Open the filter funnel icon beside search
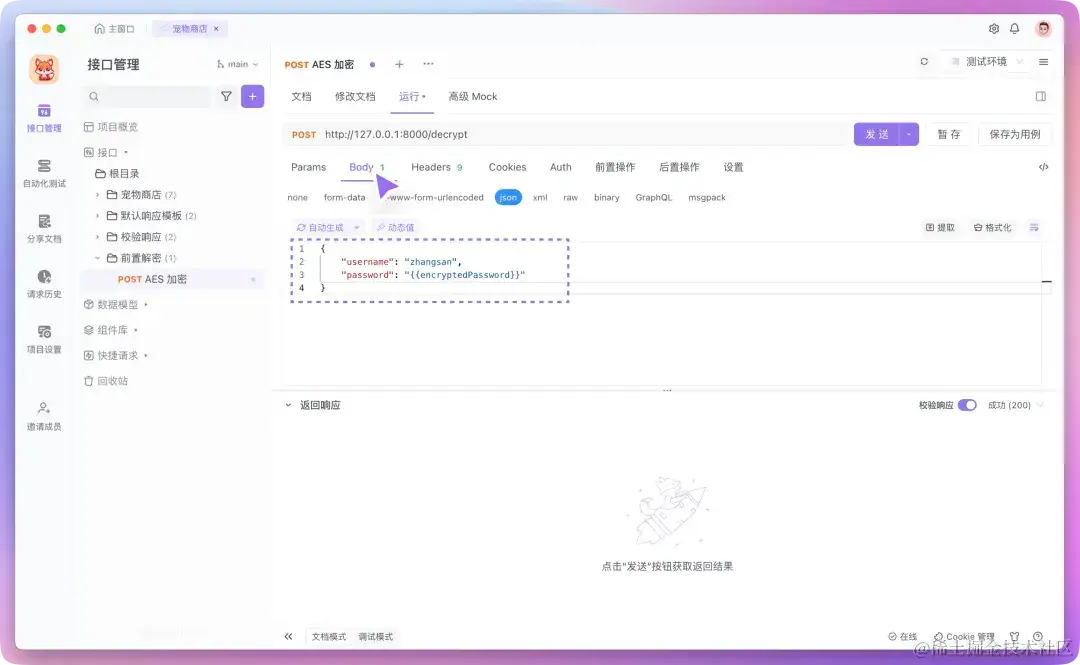1080x665 pixels. (x=226, y=96)
